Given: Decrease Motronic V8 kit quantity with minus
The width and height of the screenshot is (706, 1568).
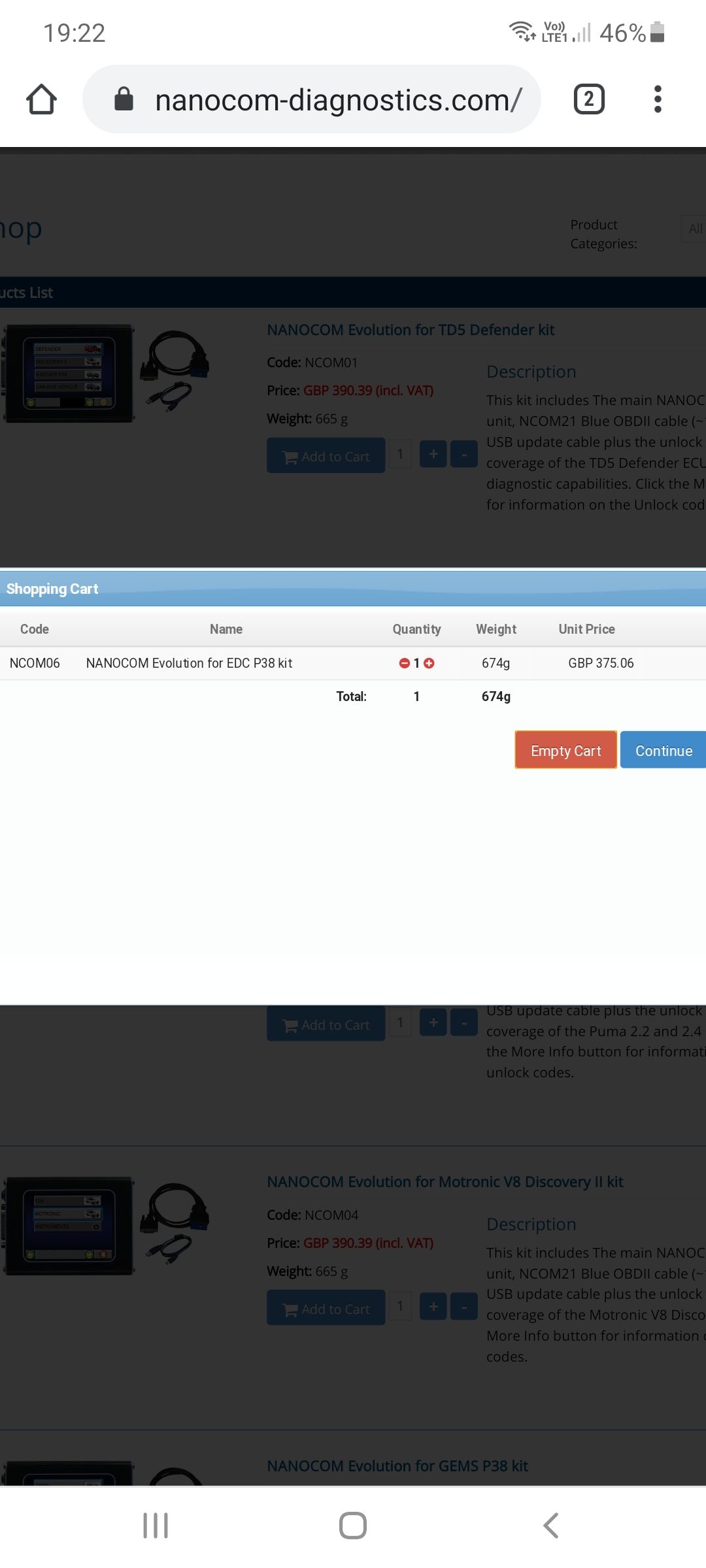Looking at the screenshot, I should tap(464, 1306).
